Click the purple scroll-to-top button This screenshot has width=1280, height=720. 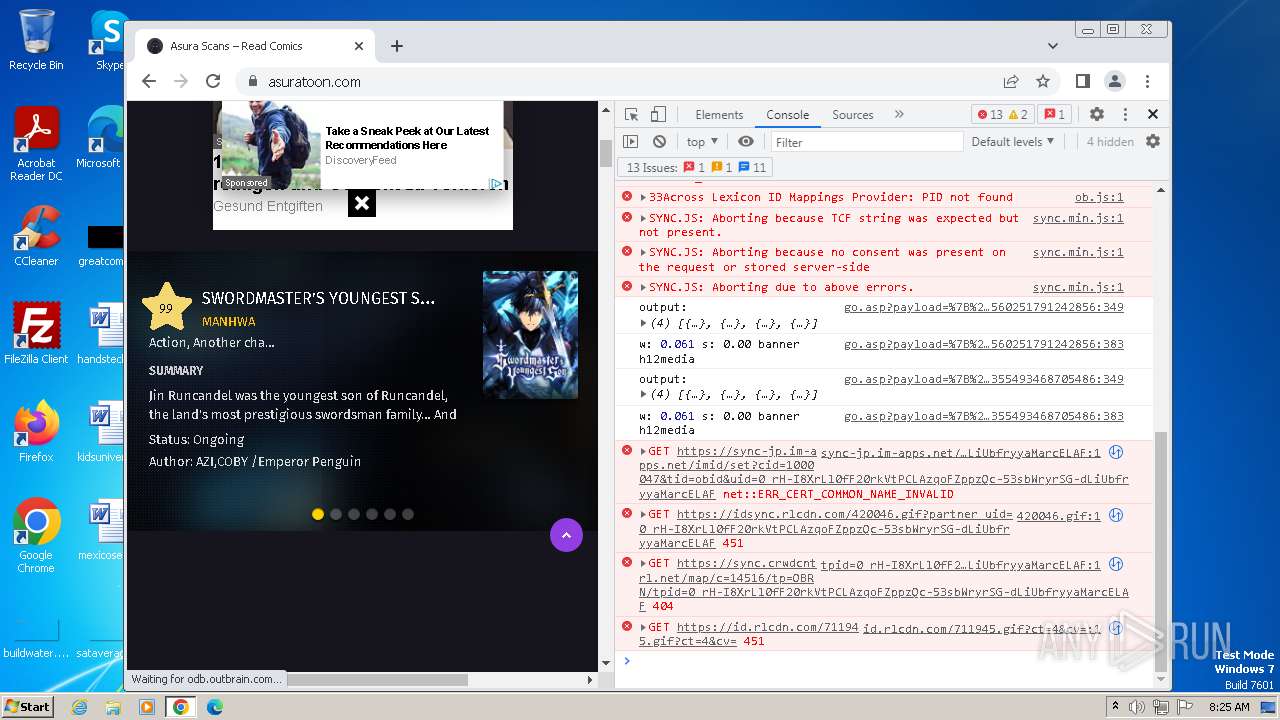point(566,535)
